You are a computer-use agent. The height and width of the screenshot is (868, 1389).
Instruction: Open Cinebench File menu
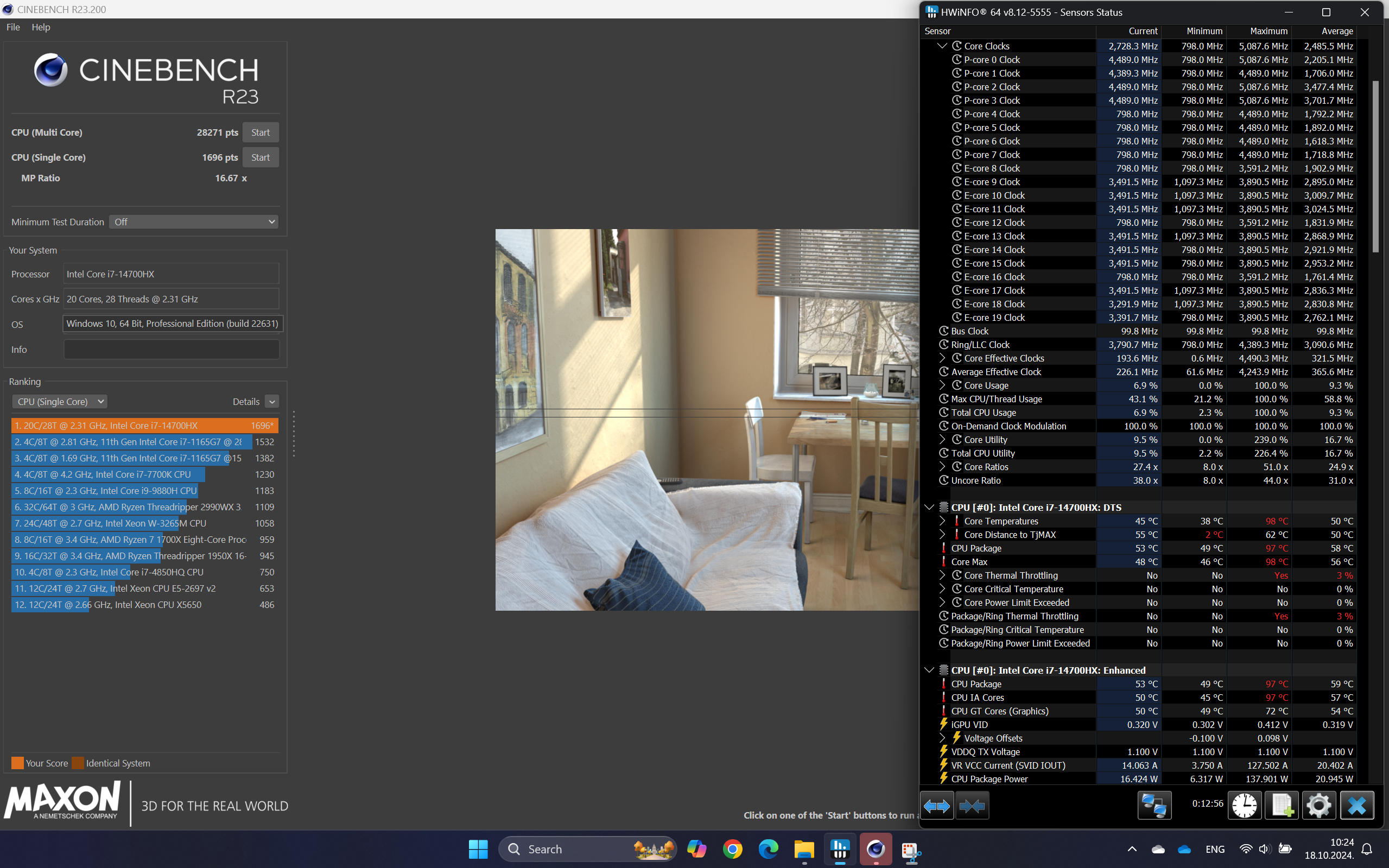[x=13, y=27]
